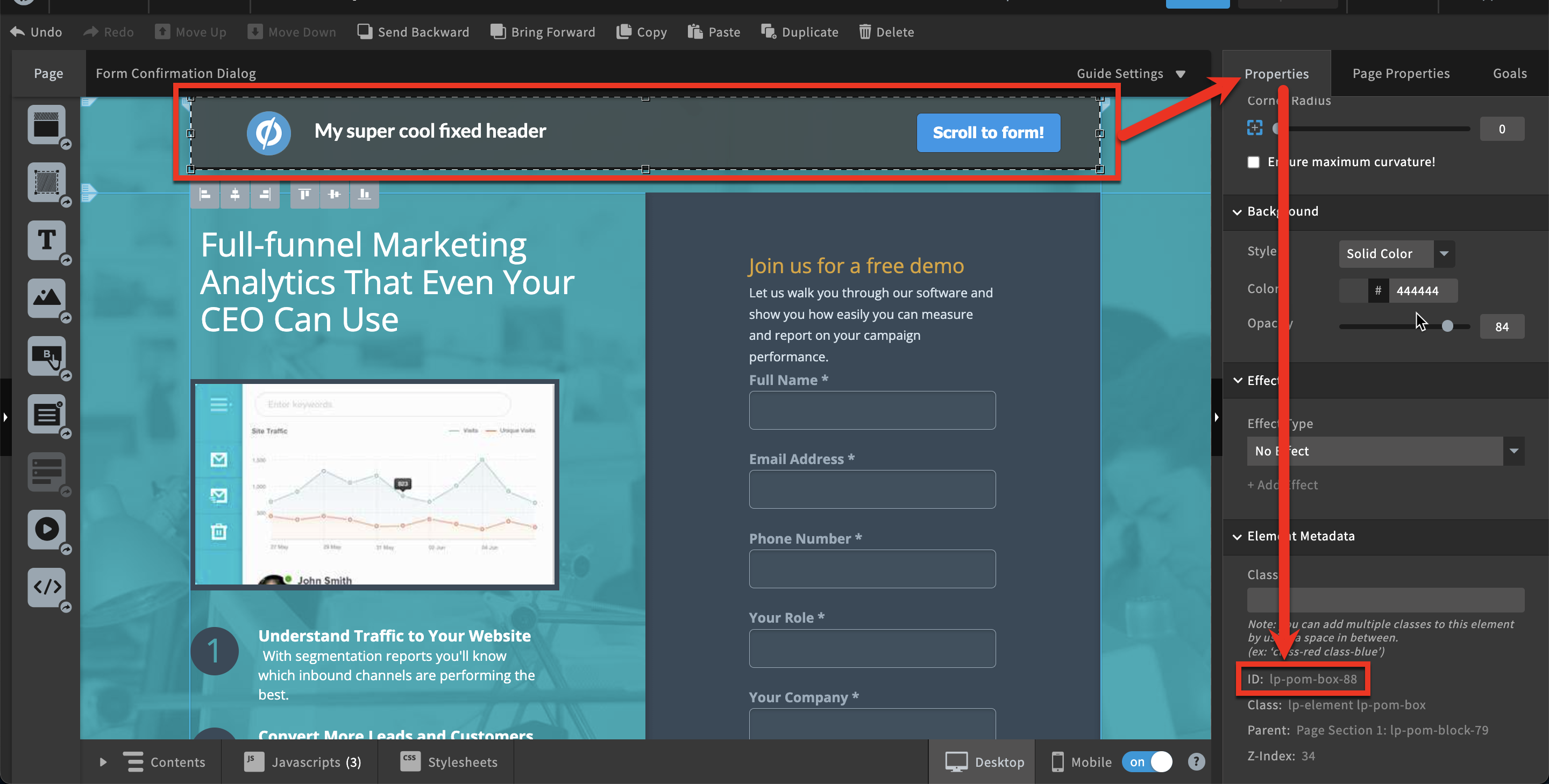The image size is (1549, 784).
Task: Switch to Desktop view
Action: (x=984, y=762)
